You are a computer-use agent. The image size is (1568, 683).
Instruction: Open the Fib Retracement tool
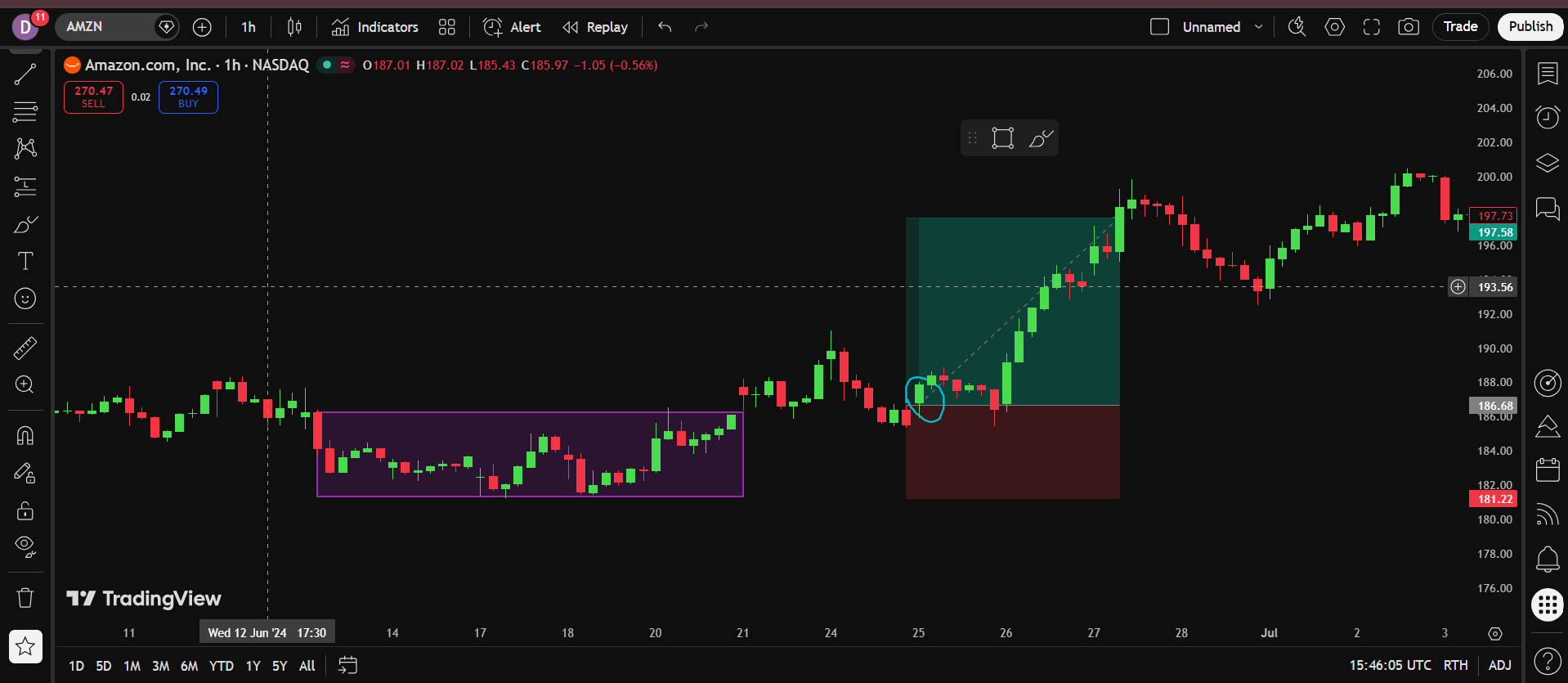pos(25,111)
